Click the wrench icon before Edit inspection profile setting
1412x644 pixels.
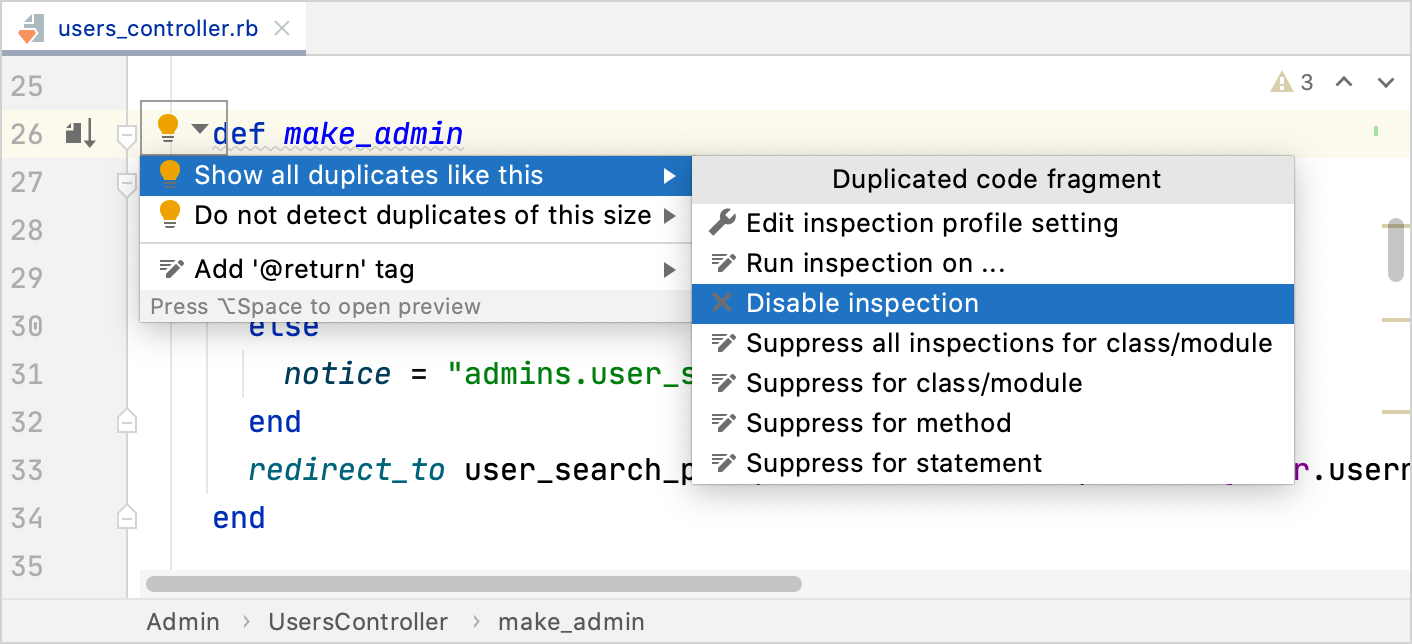click(722, 222)
